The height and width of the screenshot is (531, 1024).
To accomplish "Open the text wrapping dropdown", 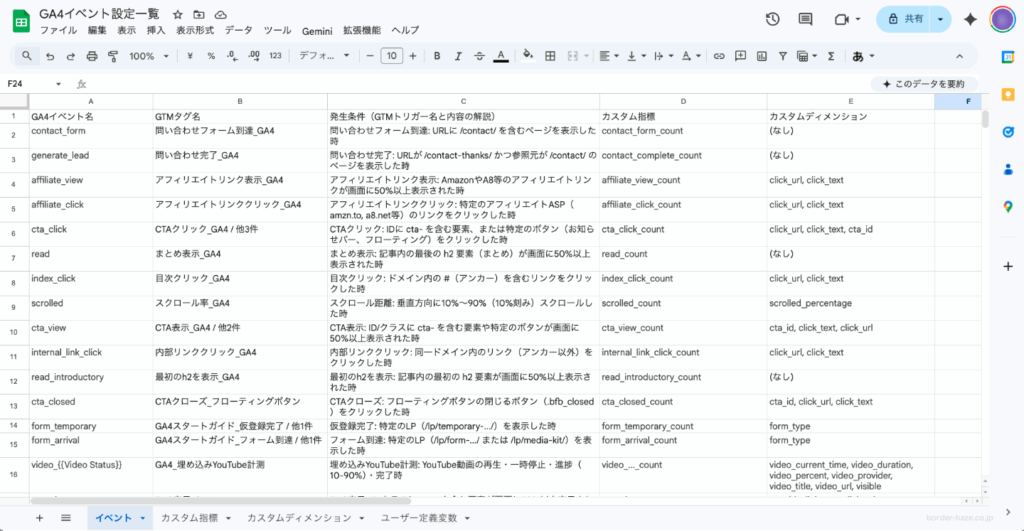I will (x=663, y=56).
